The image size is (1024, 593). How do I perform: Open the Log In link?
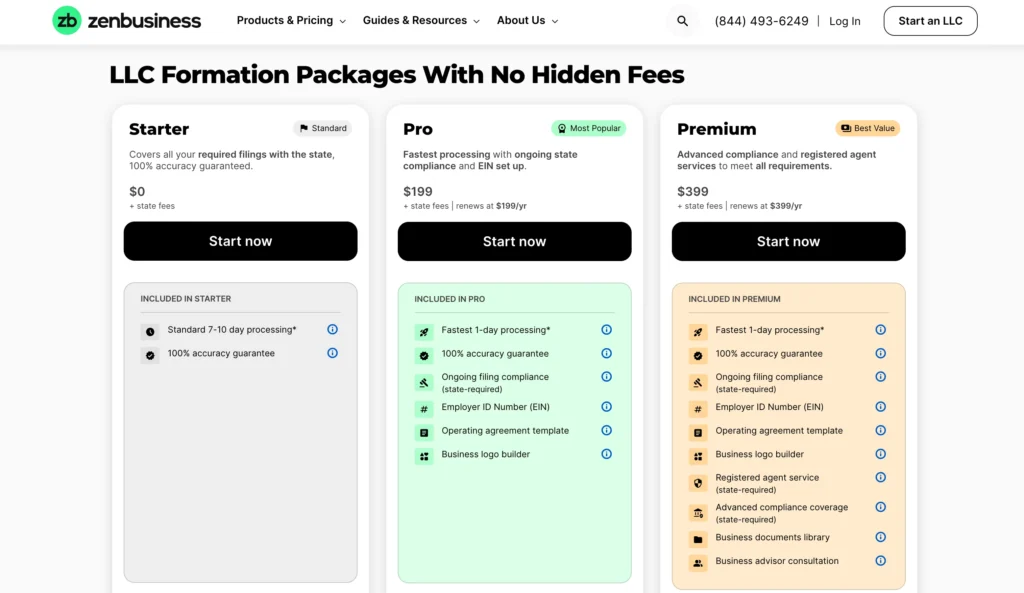(x=844, y=20)
